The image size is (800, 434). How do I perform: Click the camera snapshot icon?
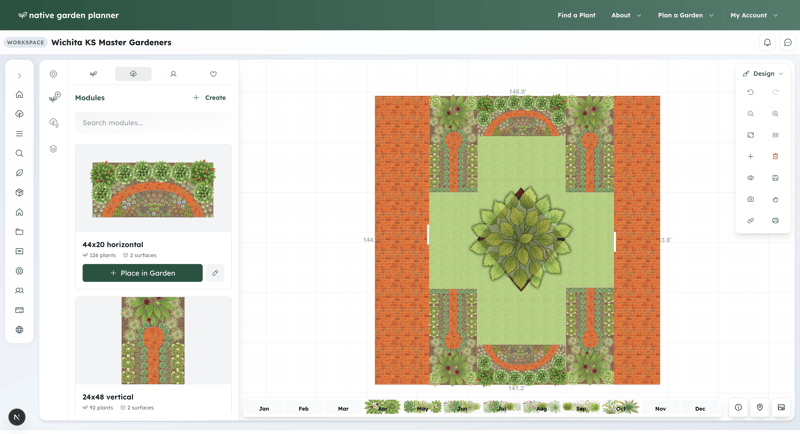(750, 199)
